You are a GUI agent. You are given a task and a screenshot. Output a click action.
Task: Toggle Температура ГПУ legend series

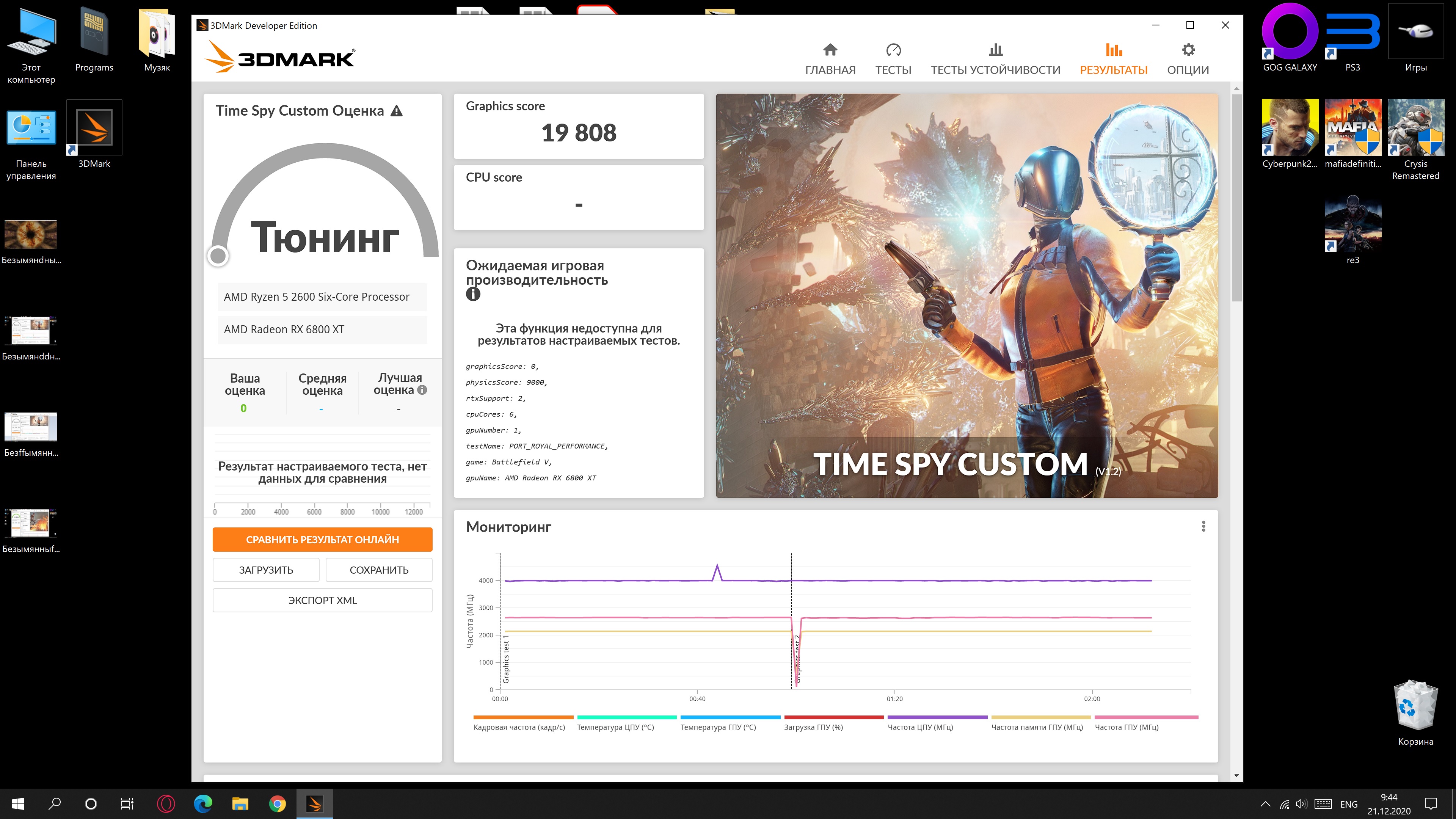tap(718, 727)
